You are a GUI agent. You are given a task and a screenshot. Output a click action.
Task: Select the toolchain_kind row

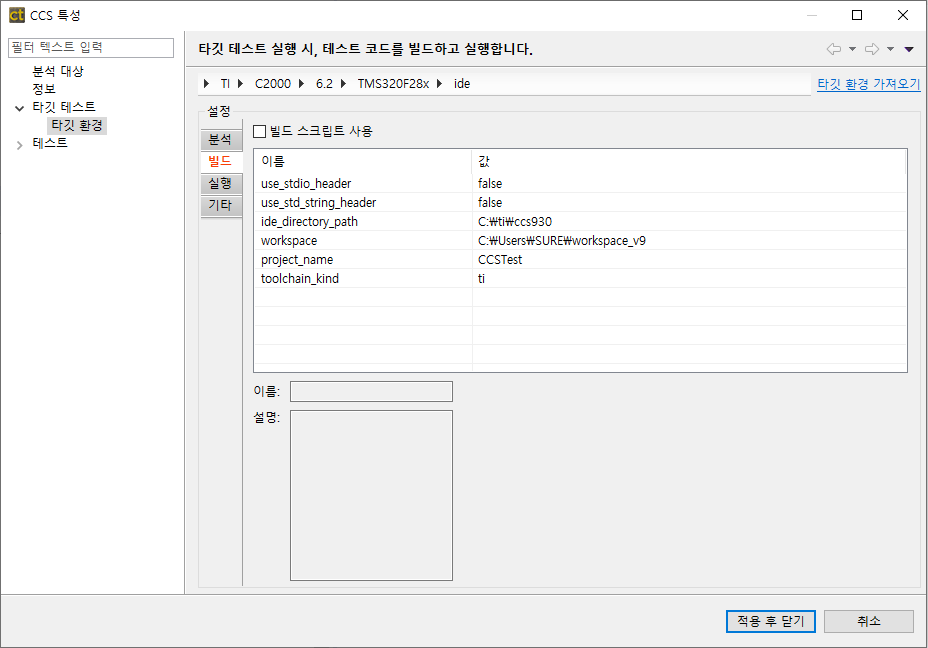[580, 278]
